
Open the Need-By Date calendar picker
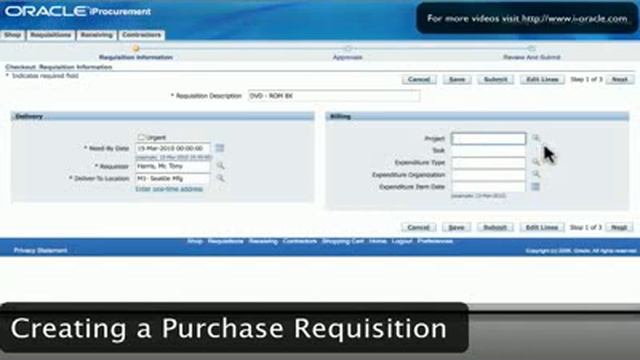(220, 148)
